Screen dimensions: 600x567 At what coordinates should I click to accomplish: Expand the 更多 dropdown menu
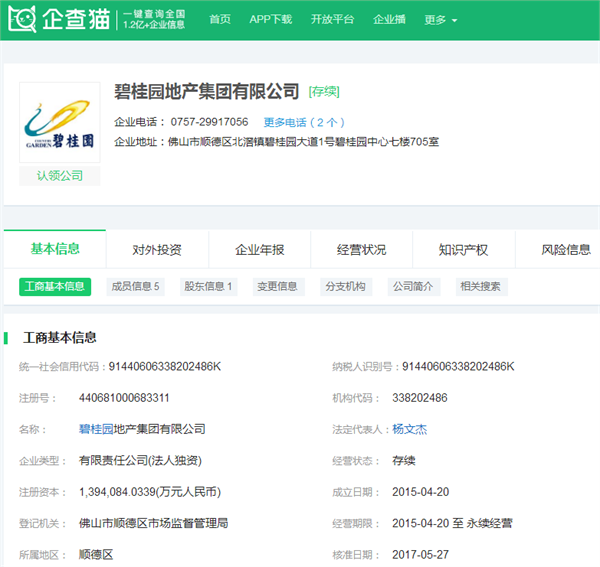pos(440,20)
